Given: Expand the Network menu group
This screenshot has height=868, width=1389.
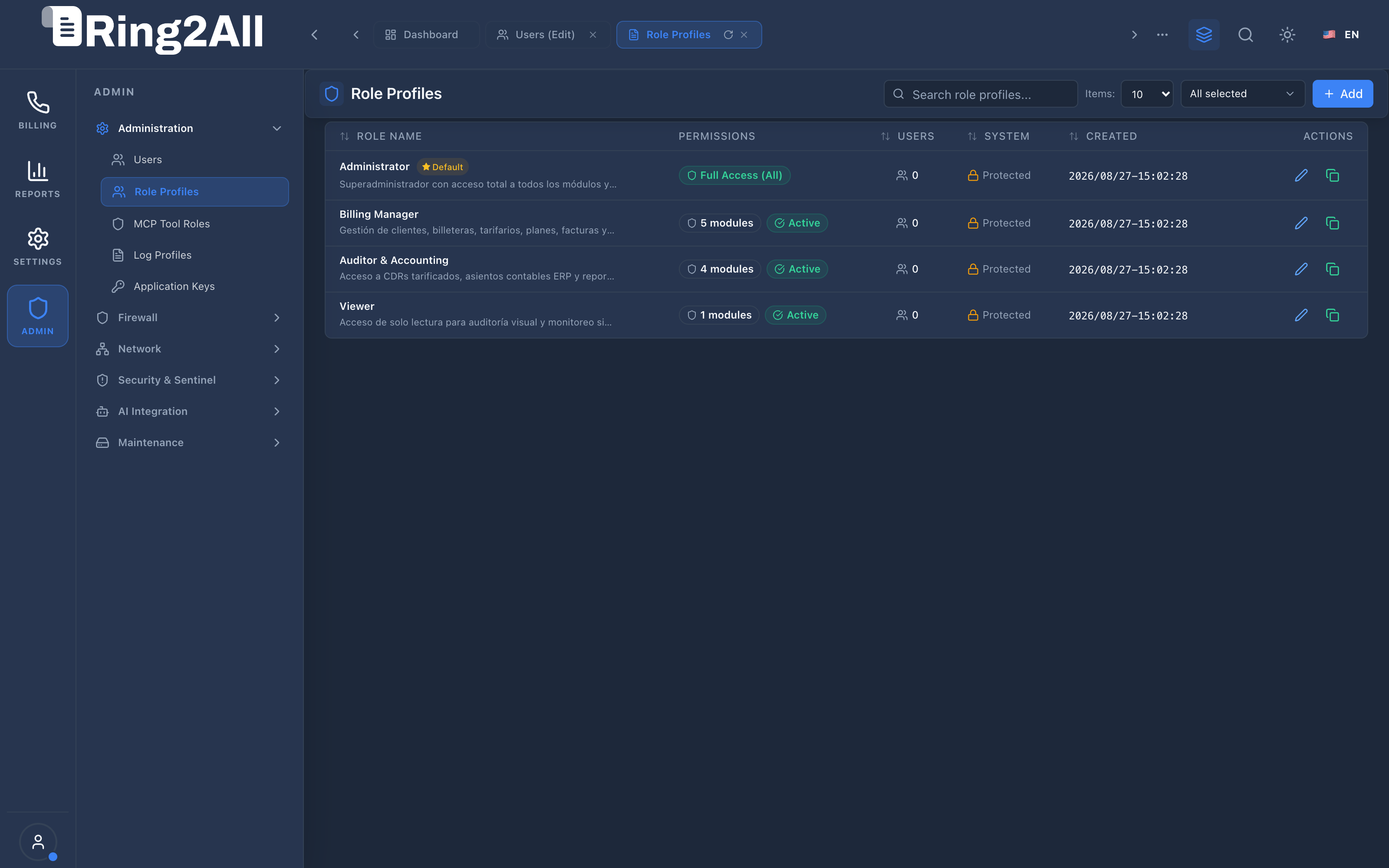Looking at the screenshot, I should pos(189,349).
